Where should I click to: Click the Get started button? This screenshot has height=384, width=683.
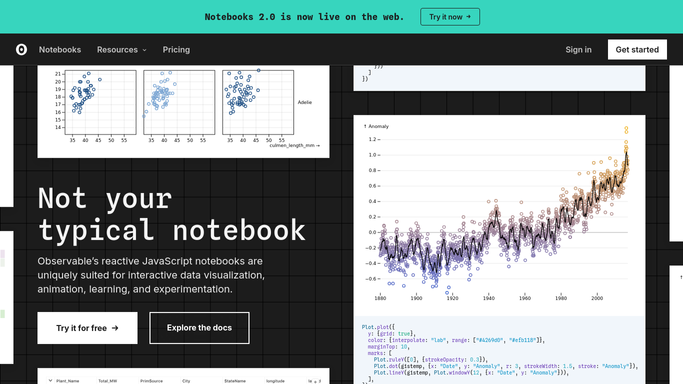(x=637, y=50)
